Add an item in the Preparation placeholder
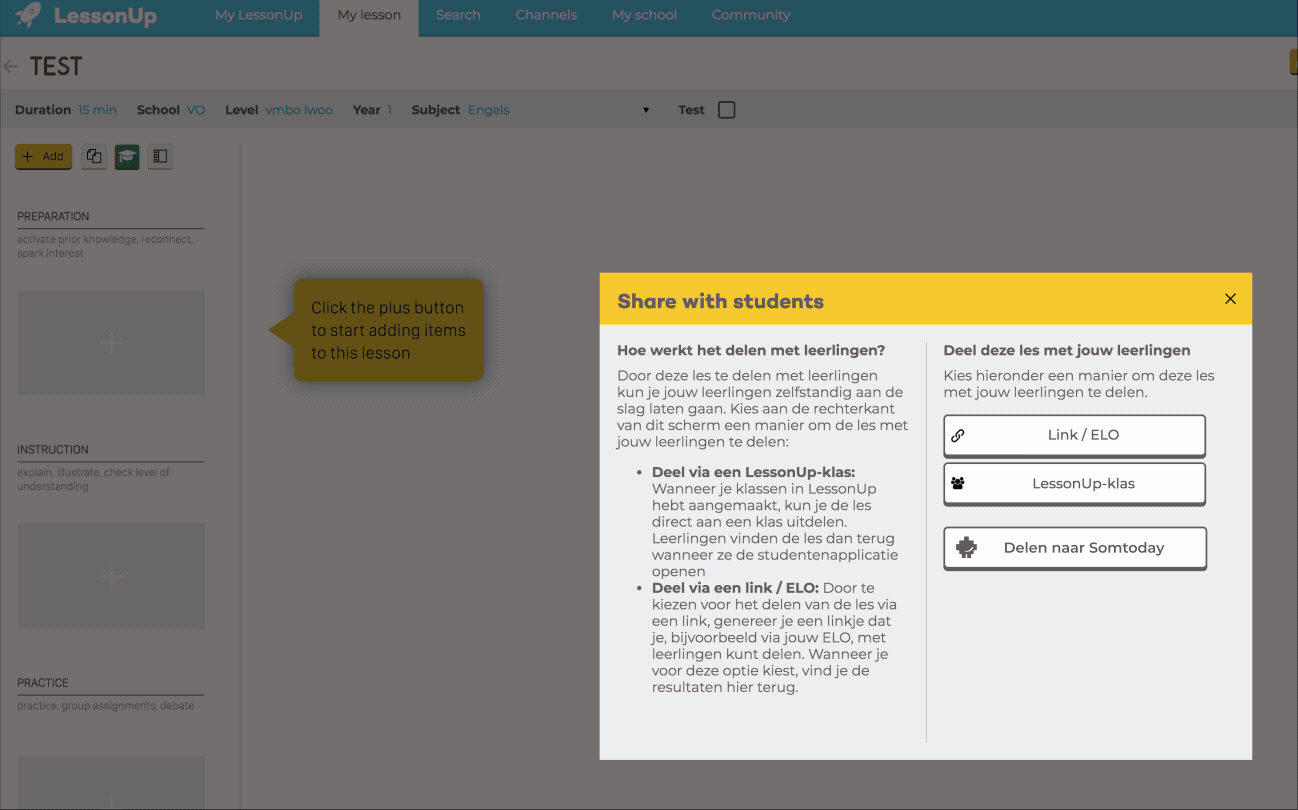Viewport: 1298px width, 810px height. pyautogui.click(x=111, y=343)
